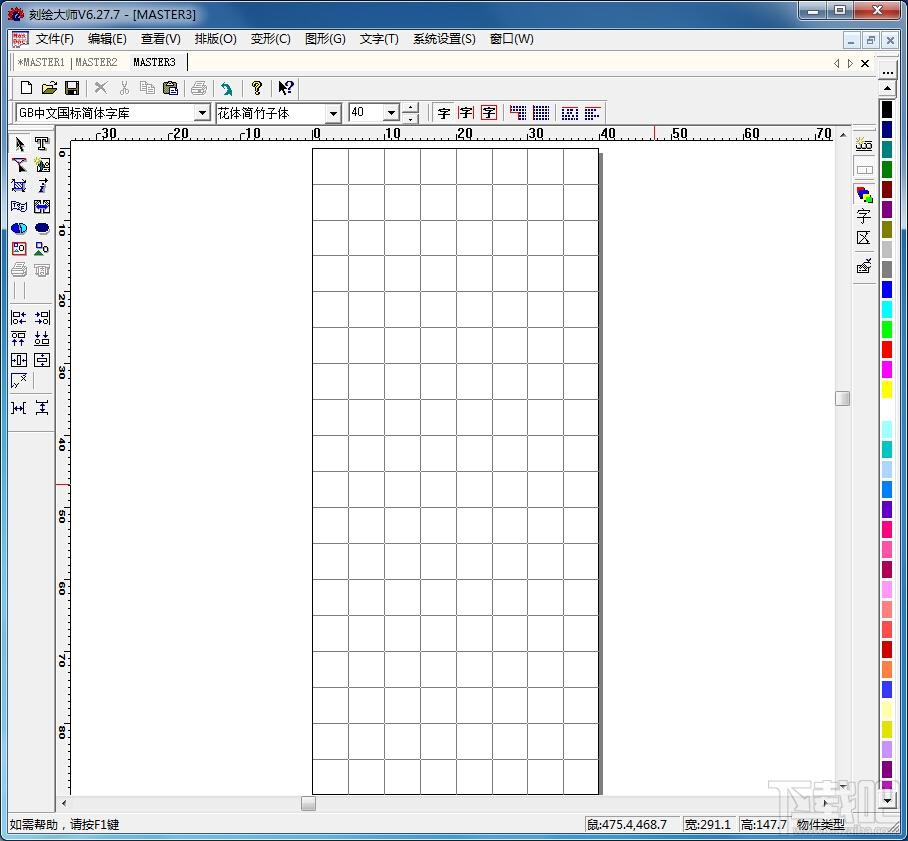Open the 花体简竹子体 typeface dropdown
This screenshot has width=908, height=841.
click(333, 113)
